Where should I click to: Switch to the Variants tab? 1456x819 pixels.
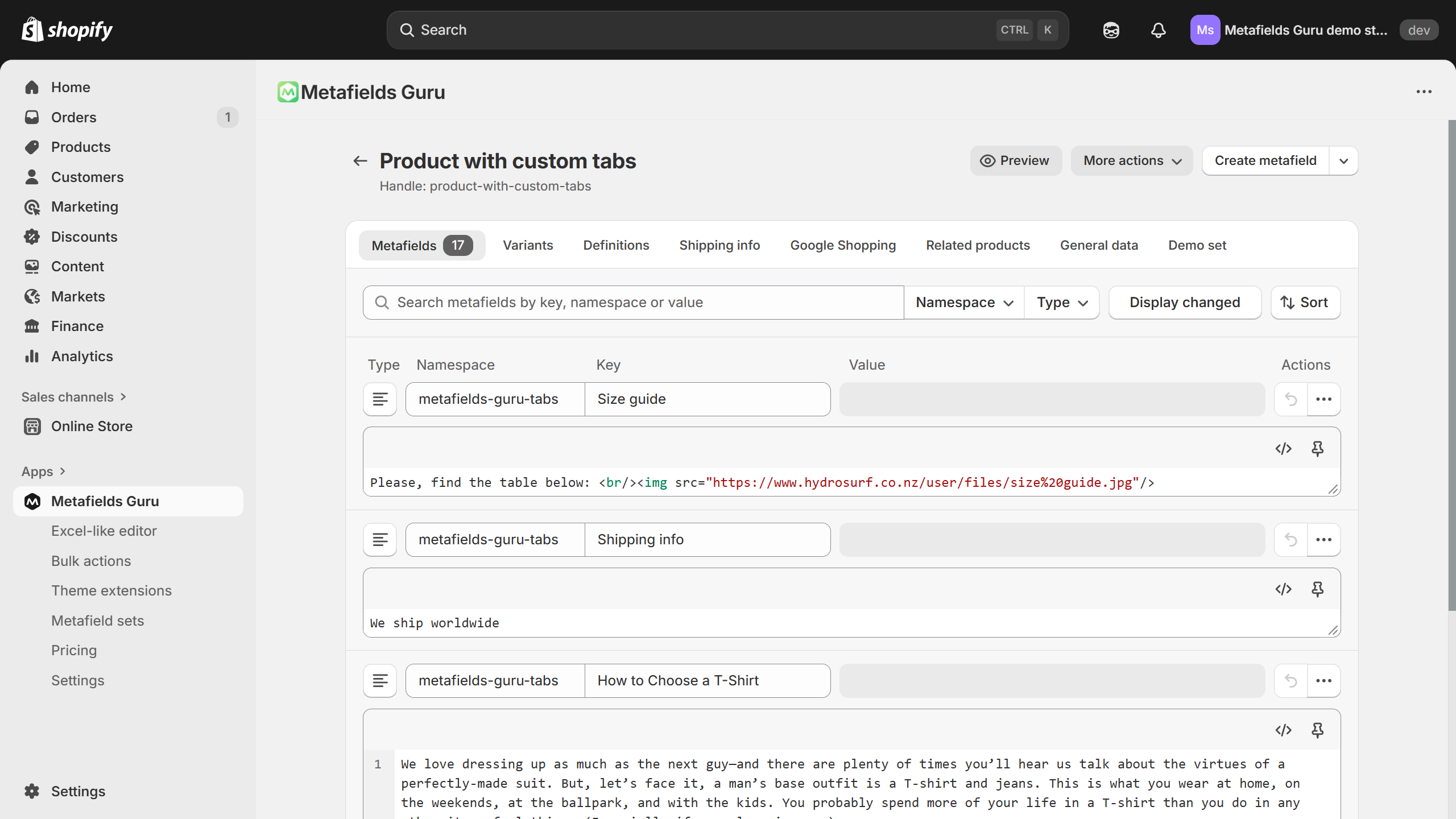pos(527,245)
